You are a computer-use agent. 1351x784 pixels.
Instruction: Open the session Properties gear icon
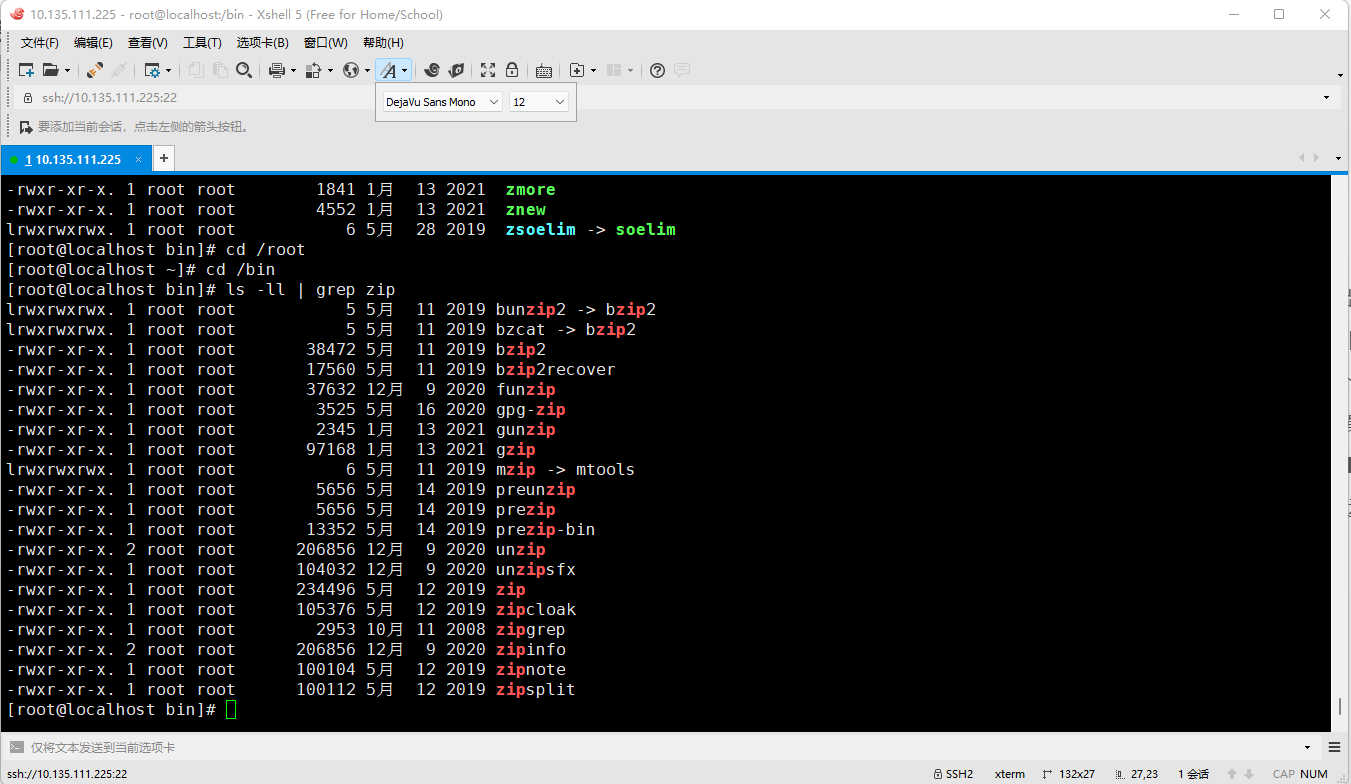[152, 70]
